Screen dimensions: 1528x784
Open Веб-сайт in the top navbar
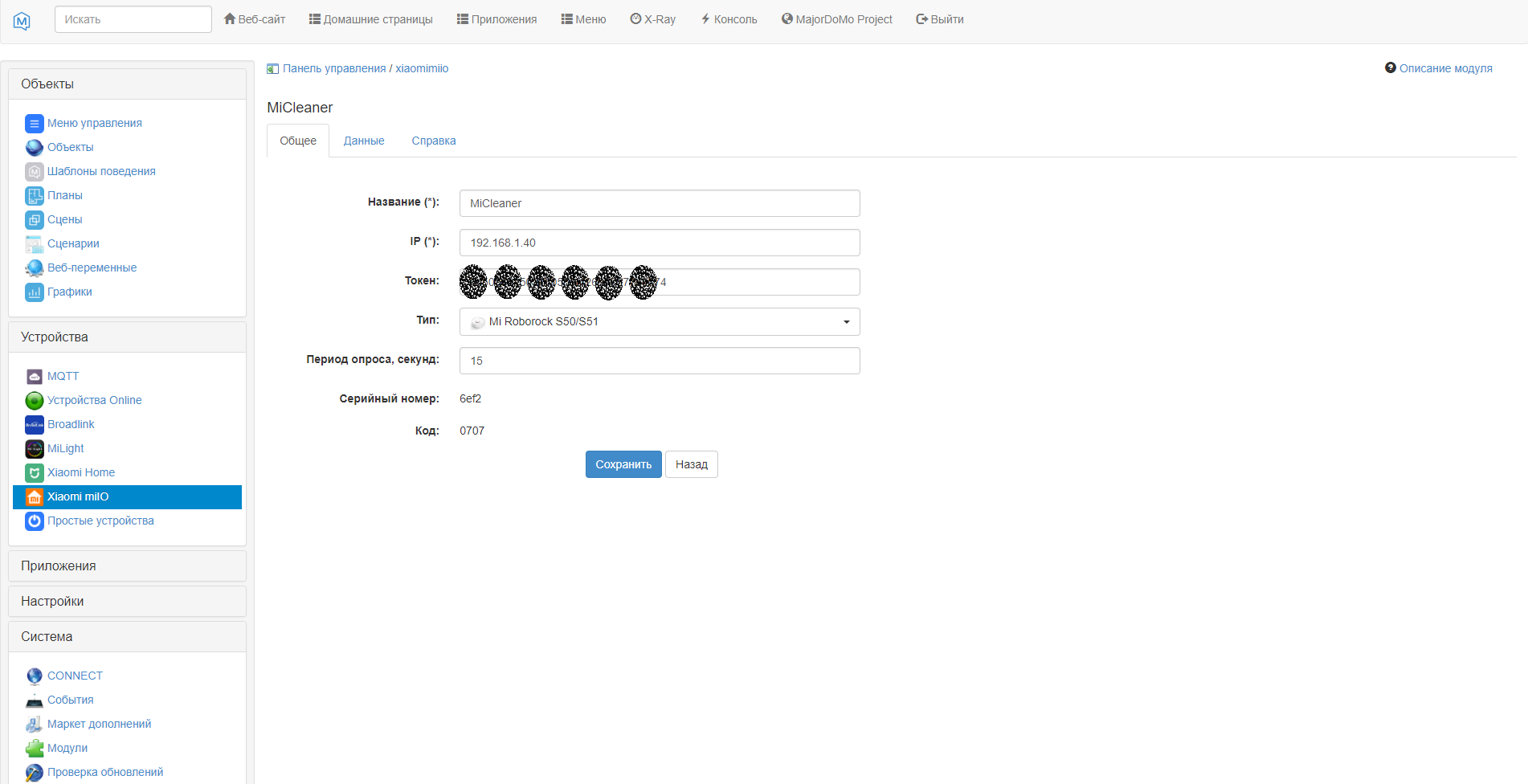pos(255,19)
